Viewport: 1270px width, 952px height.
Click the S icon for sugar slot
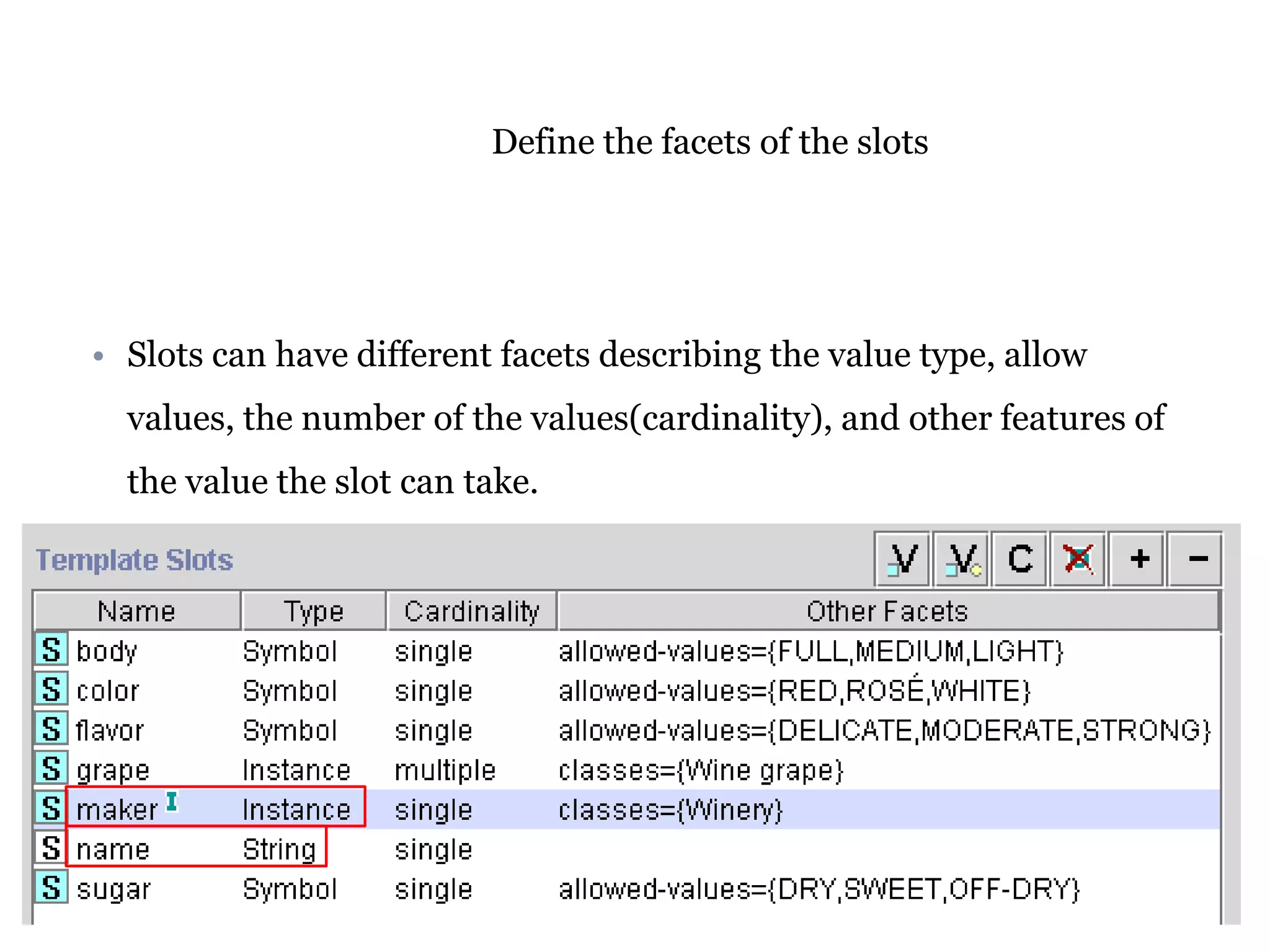coord(51,888)
